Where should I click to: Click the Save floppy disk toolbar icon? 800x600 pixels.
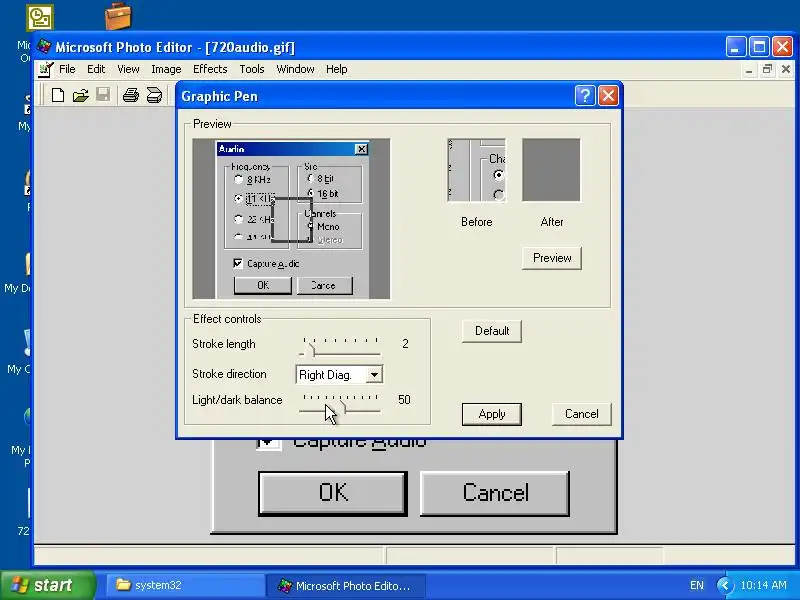[103, 94]
